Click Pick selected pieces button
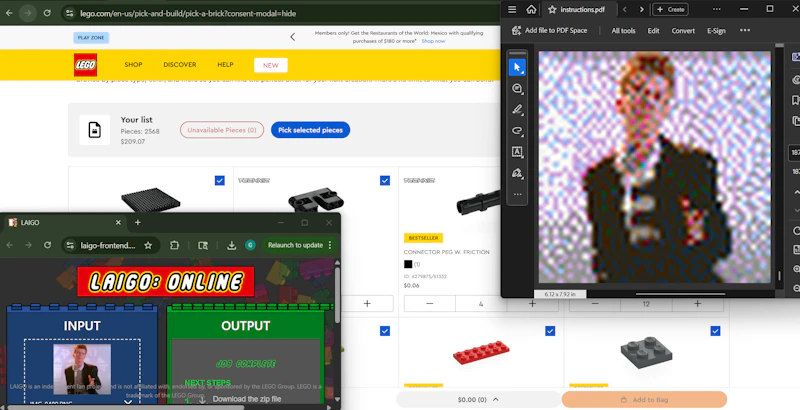The height and width of the screenshot is (410, 800). [310, 130]
